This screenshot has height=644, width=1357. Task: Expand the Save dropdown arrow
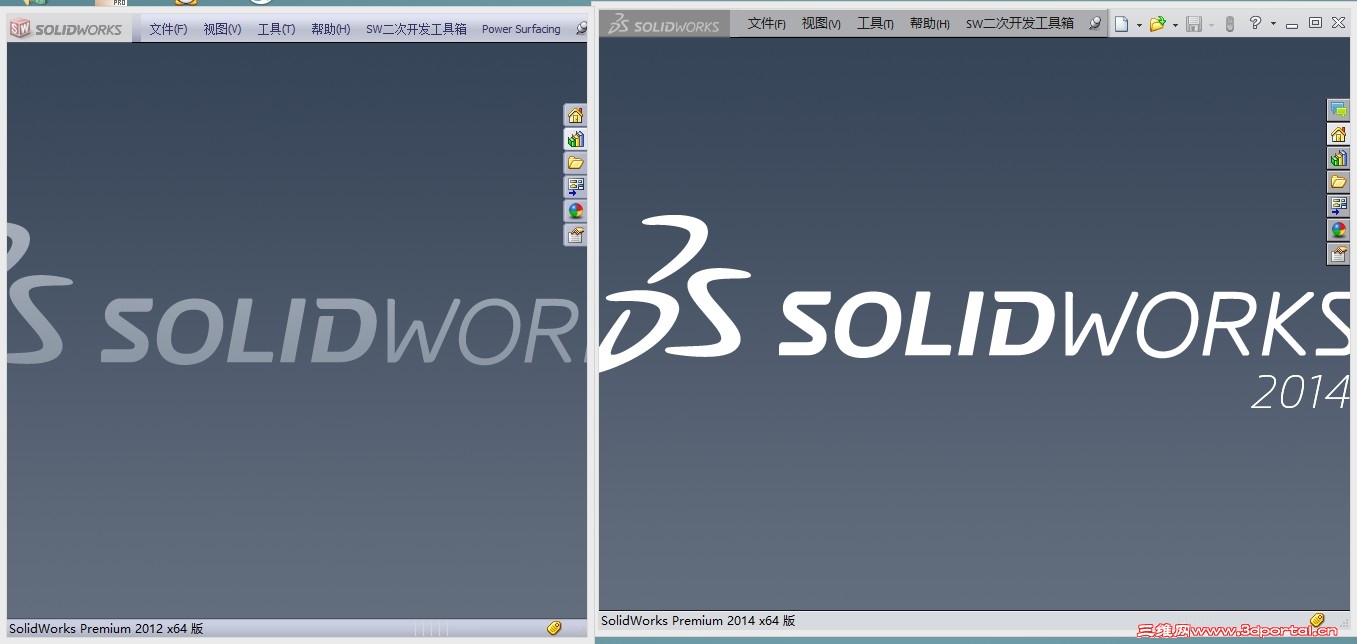click(1211, 24)
